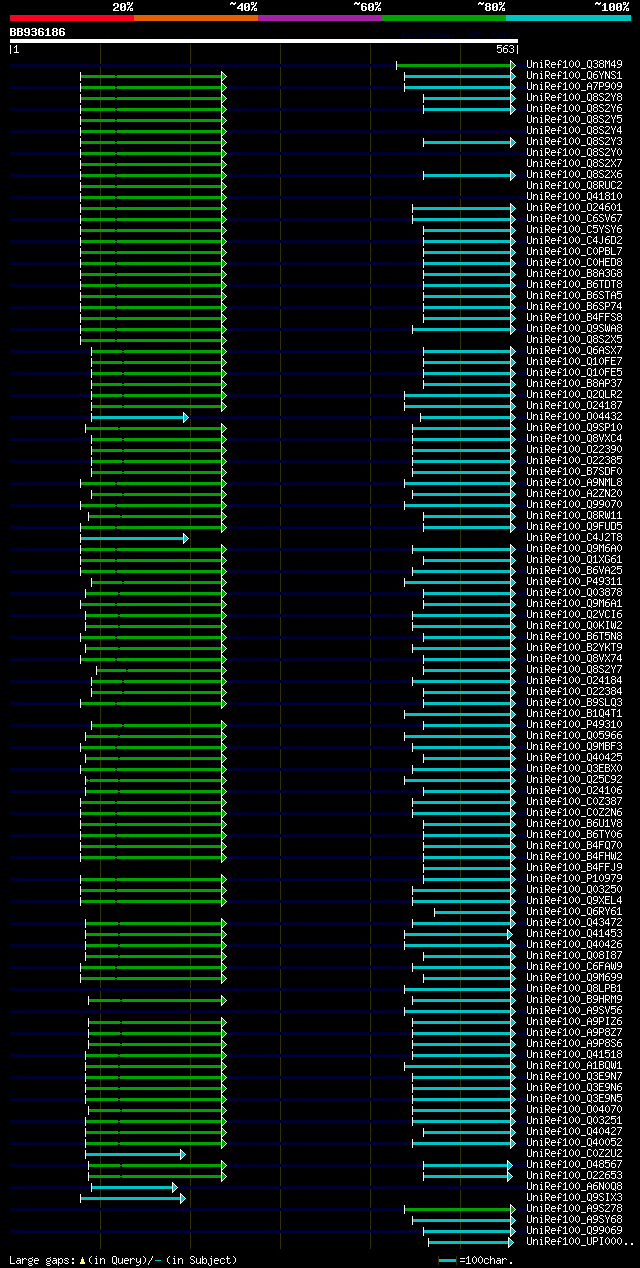The width and height of the screenshot is (640, 1268).
Task: Click the white query sequence bar
Action: coord(263,41)
